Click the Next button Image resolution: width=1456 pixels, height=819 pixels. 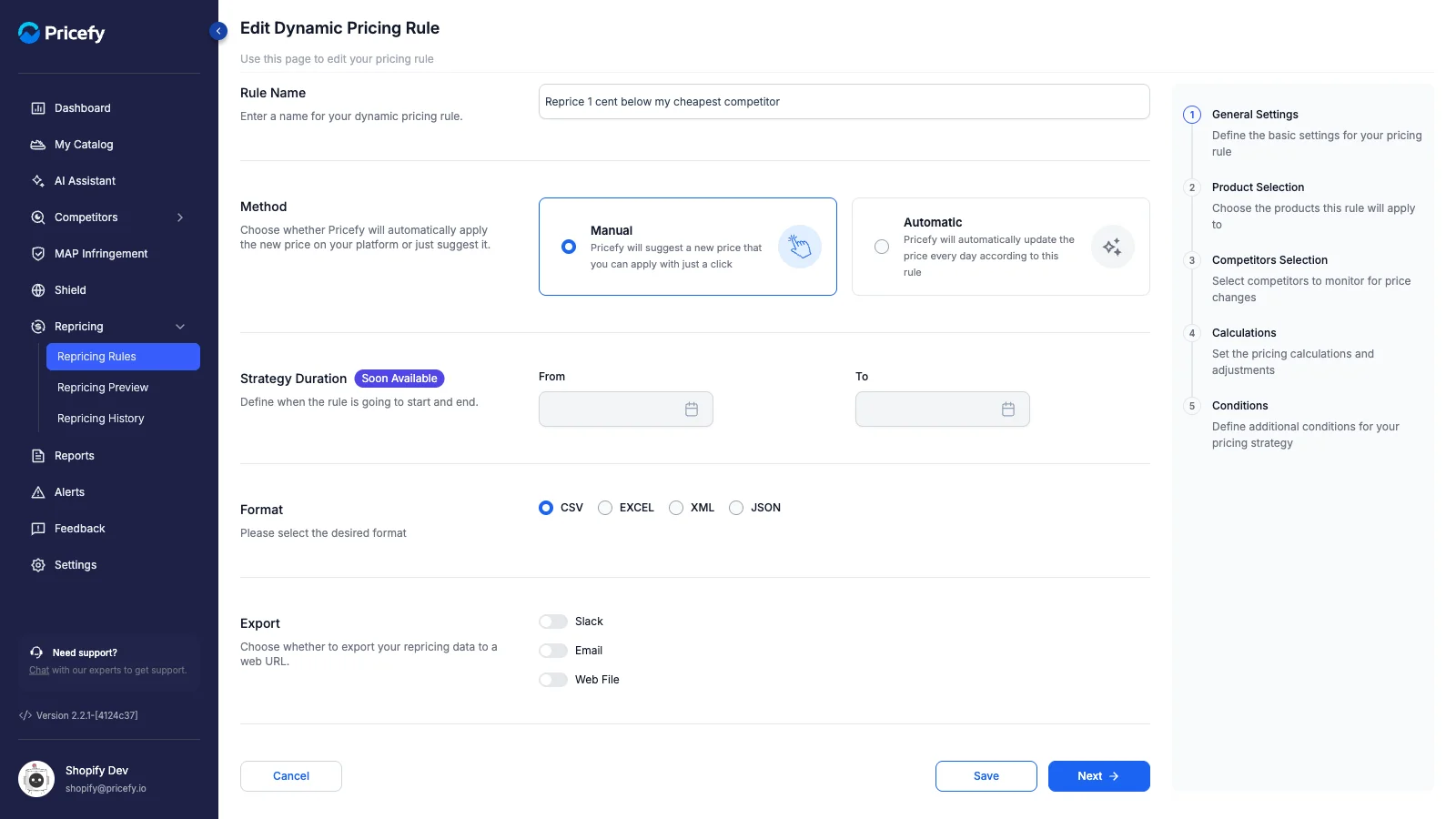coord(1099,776)
